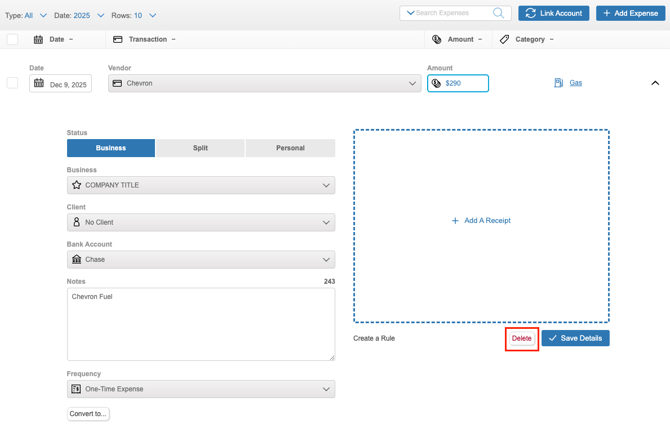Click the Category column tag icon
Image resolution: width=670 pixels, height=424 pixels.
pyautogui.click(x=504, y=40)
